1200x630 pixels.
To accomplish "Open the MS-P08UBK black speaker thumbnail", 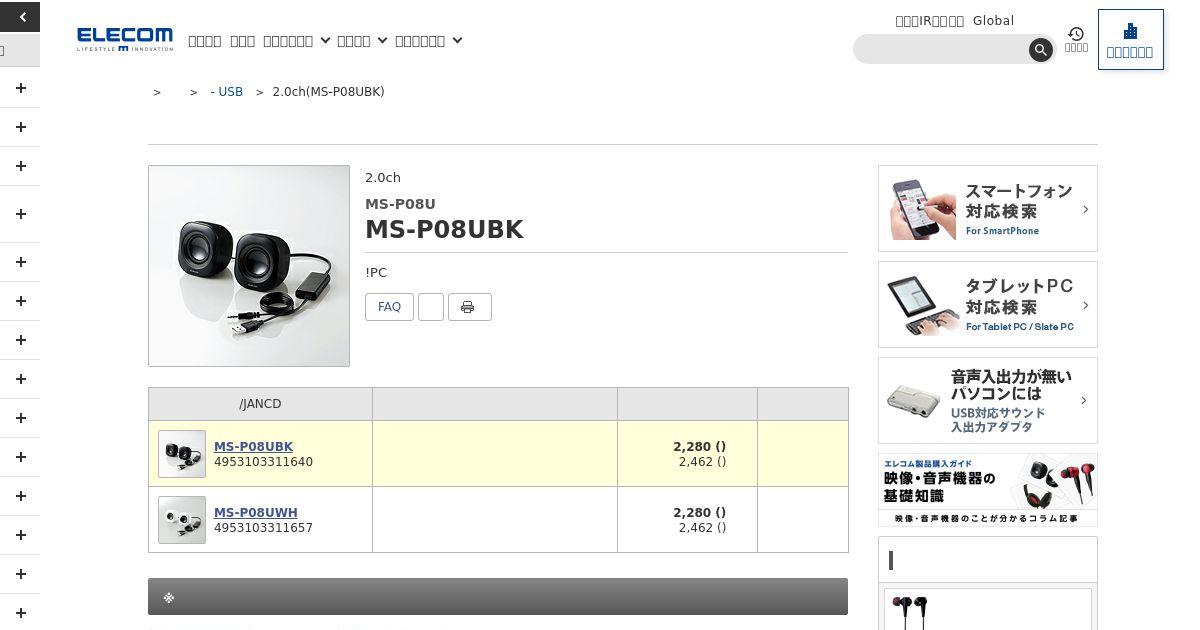I will click(182, 454).
